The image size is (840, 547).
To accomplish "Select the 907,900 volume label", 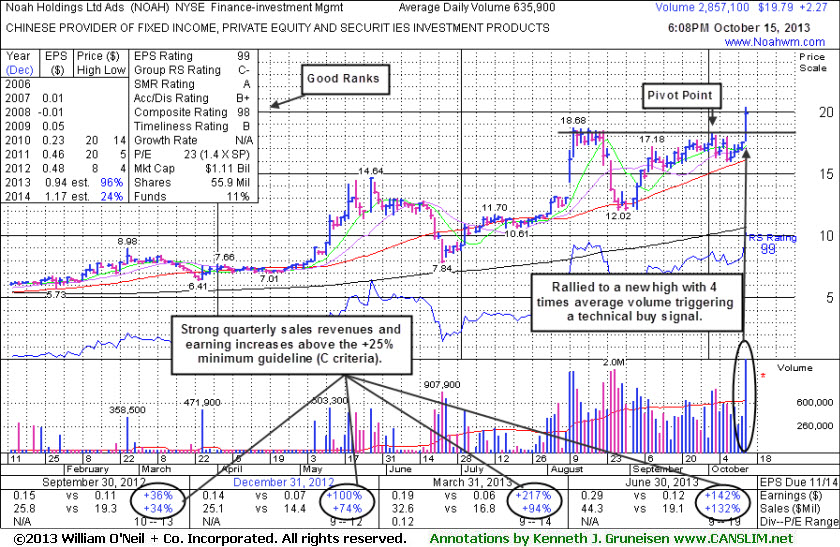I will (442, 385).
